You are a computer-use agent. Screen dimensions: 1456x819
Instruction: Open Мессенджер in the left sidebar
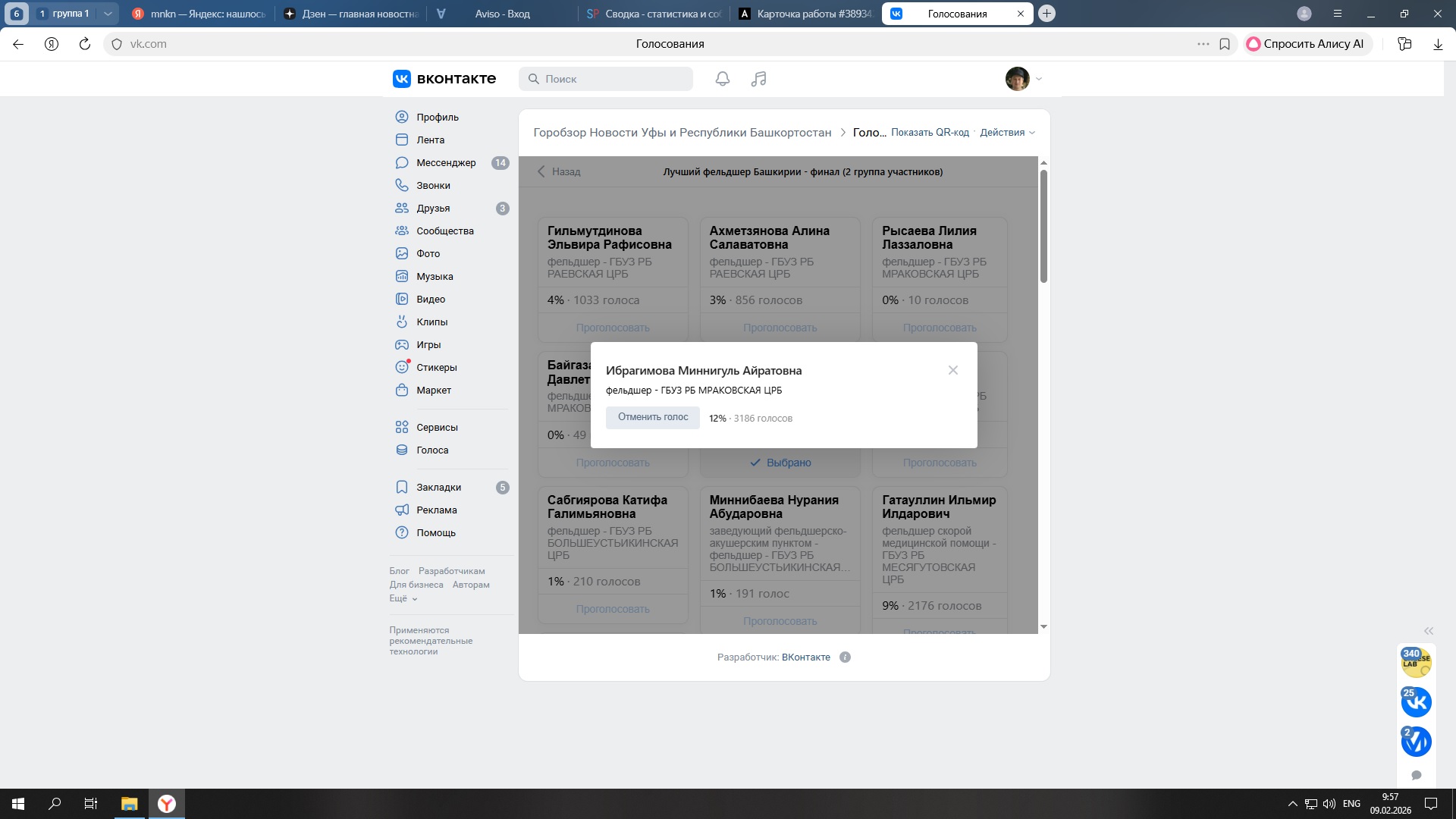pos(445,163)
